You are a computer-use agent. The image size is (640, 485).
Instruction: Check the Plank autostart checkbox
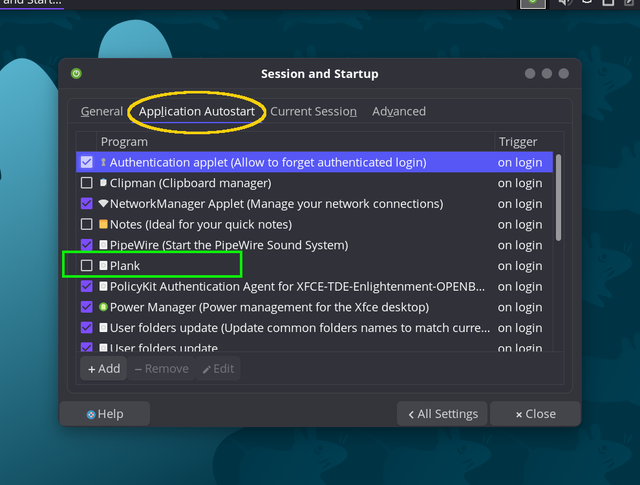[x=87, y=266]
